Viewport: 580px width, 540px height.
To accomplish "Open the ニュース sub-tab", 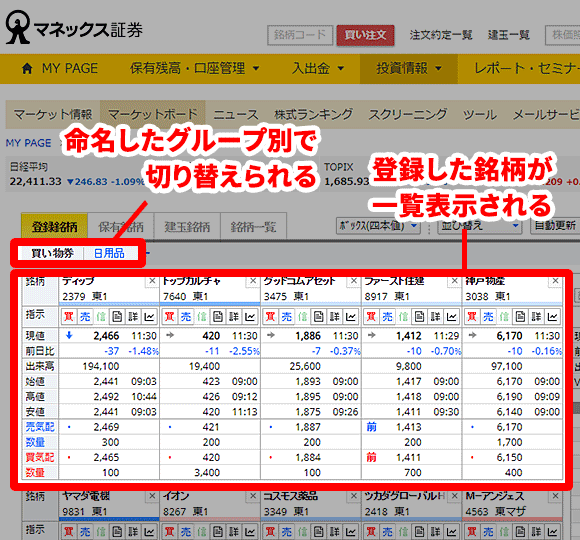I will [236, 114].
